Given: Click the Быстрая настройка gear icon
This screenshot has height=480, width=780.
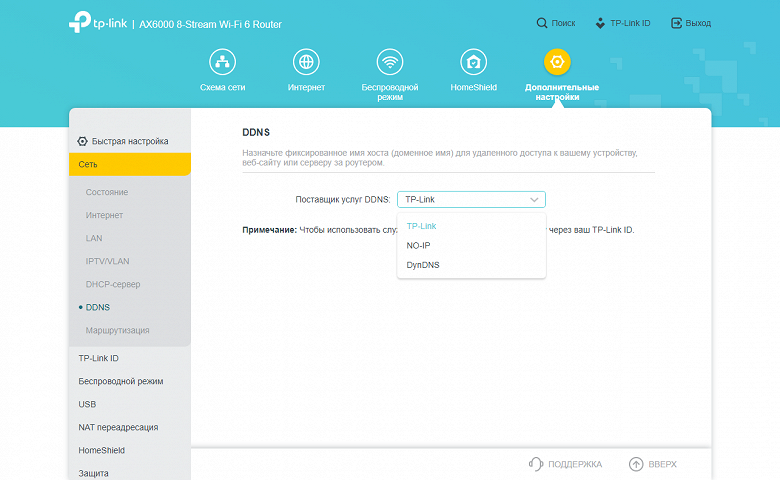Looking at the screenshot, I should (x=83, y=141).
